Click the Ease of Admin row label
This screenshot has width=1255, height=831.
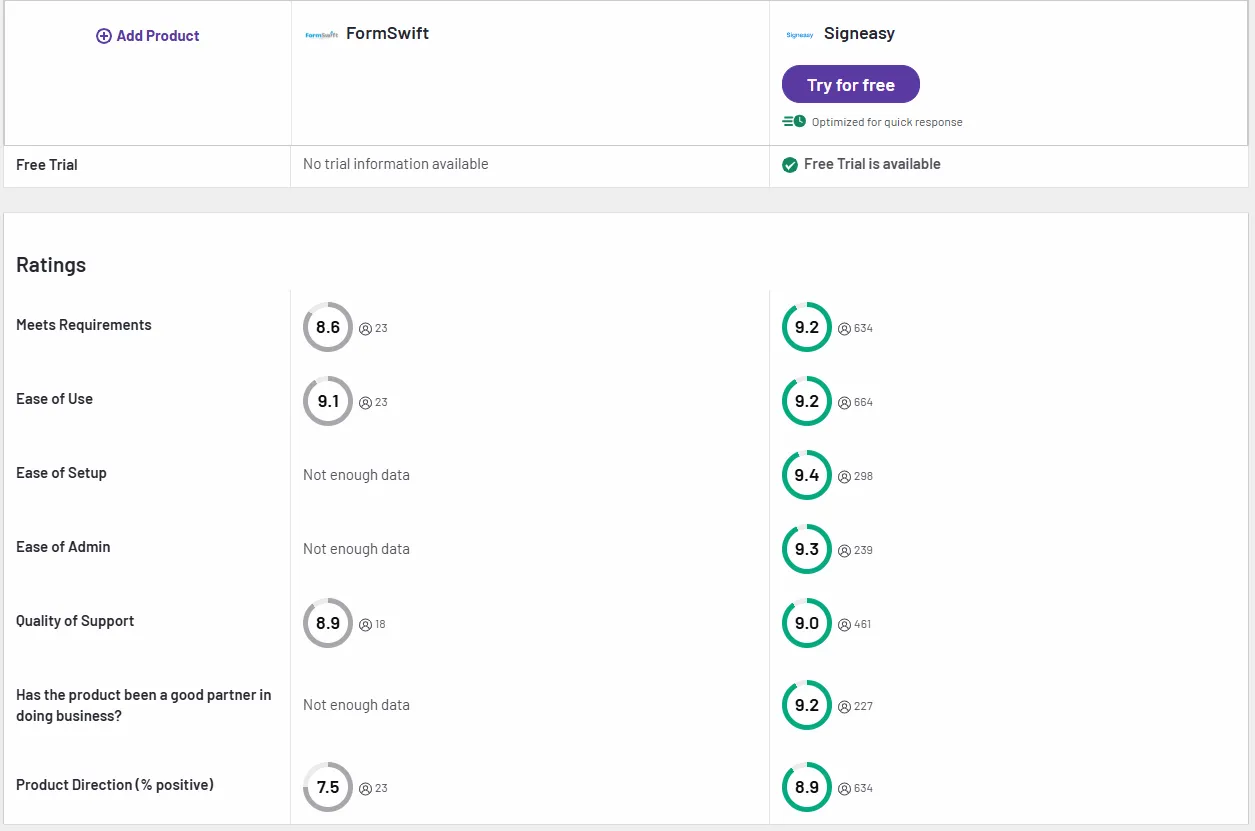pos(63,547)
